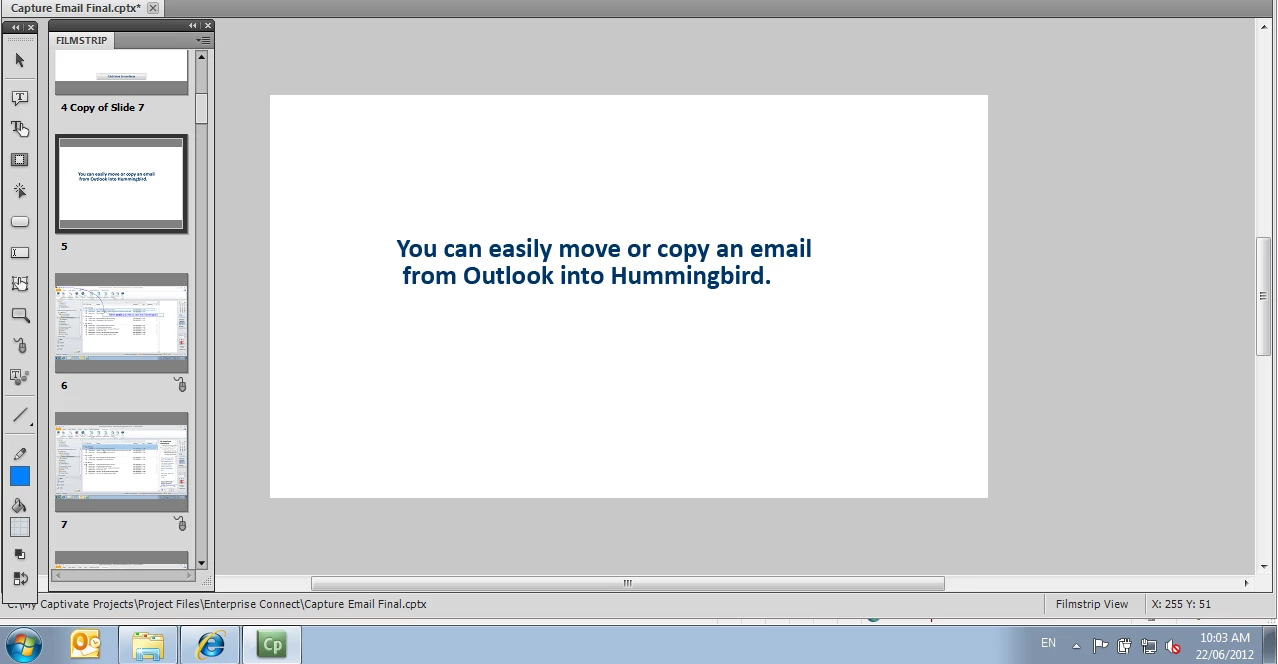Select the Rollover Slidelet tool
Viewport: 1278px width, 664px height.
click(19, 284)
